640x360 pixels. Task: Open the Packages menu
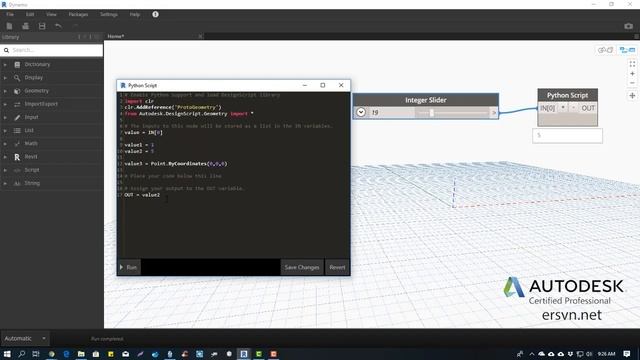click(78, 14)
